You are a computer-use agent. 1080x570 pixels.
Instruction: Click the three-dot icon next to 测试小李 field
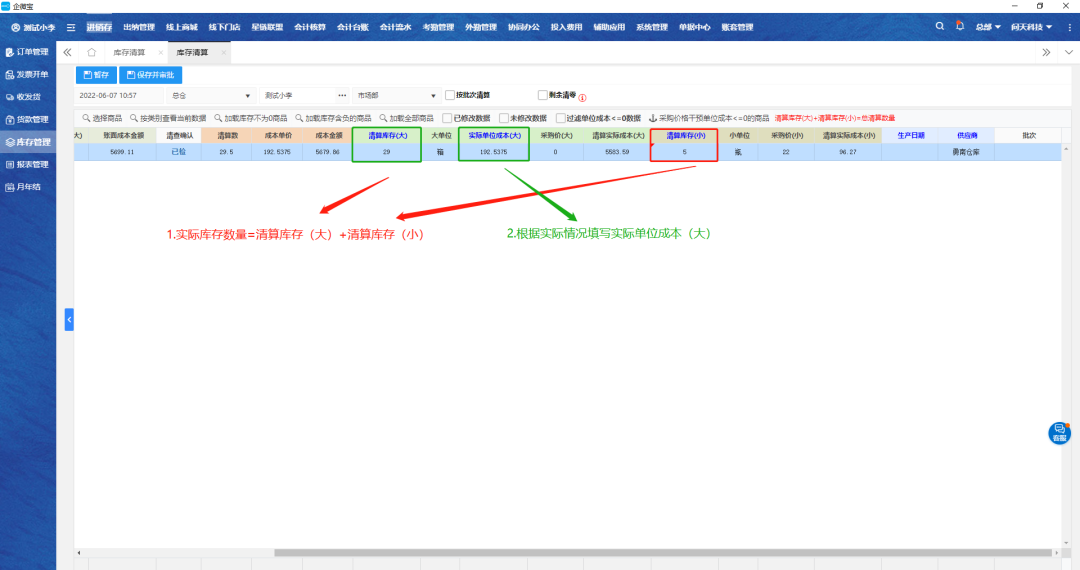(x=342, y=95)
